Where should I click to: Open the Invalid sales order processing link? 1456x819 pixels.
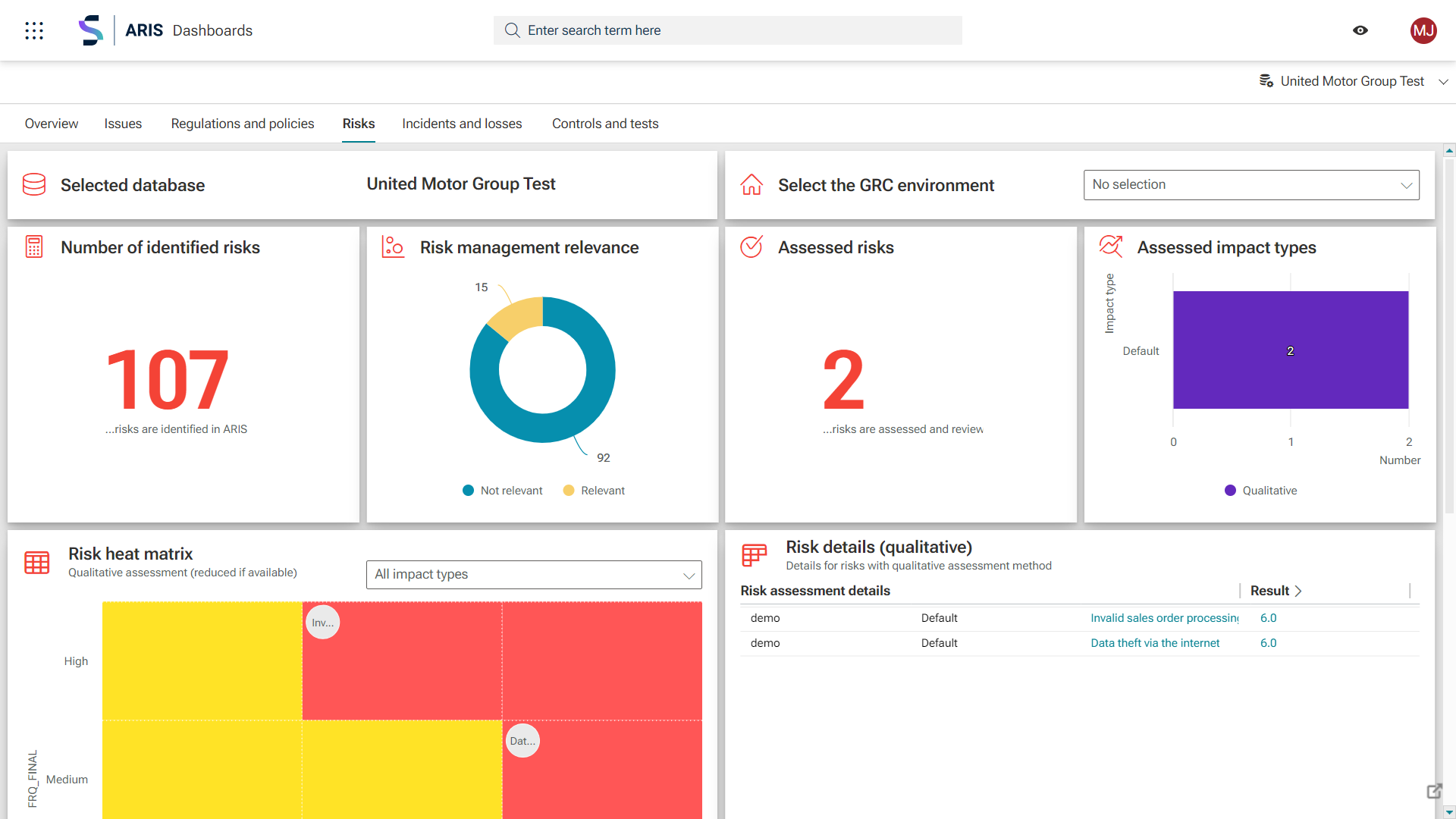click(1163, 618)
